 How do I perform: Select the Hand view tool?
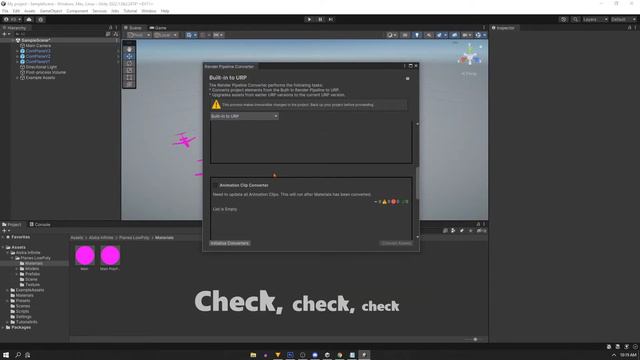(129, 49)
